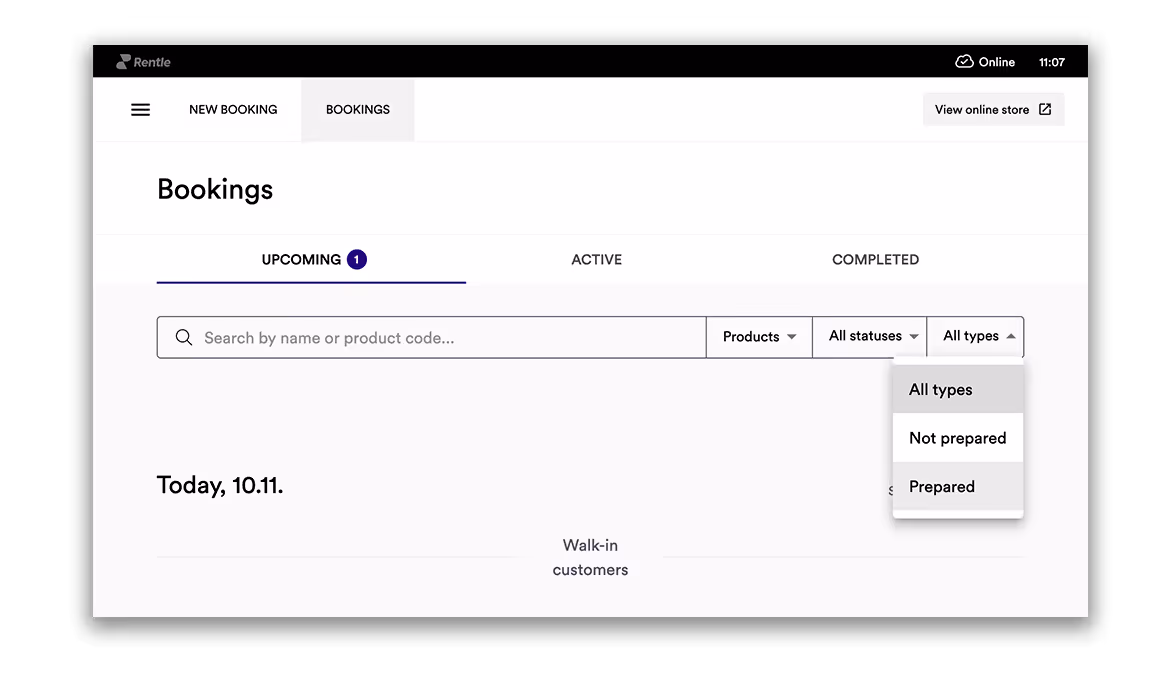Image resolution: width=1167 pixels, height=686 pixels.
Task: Switch to the ACTIVE bookings tab
Action: 596,259
